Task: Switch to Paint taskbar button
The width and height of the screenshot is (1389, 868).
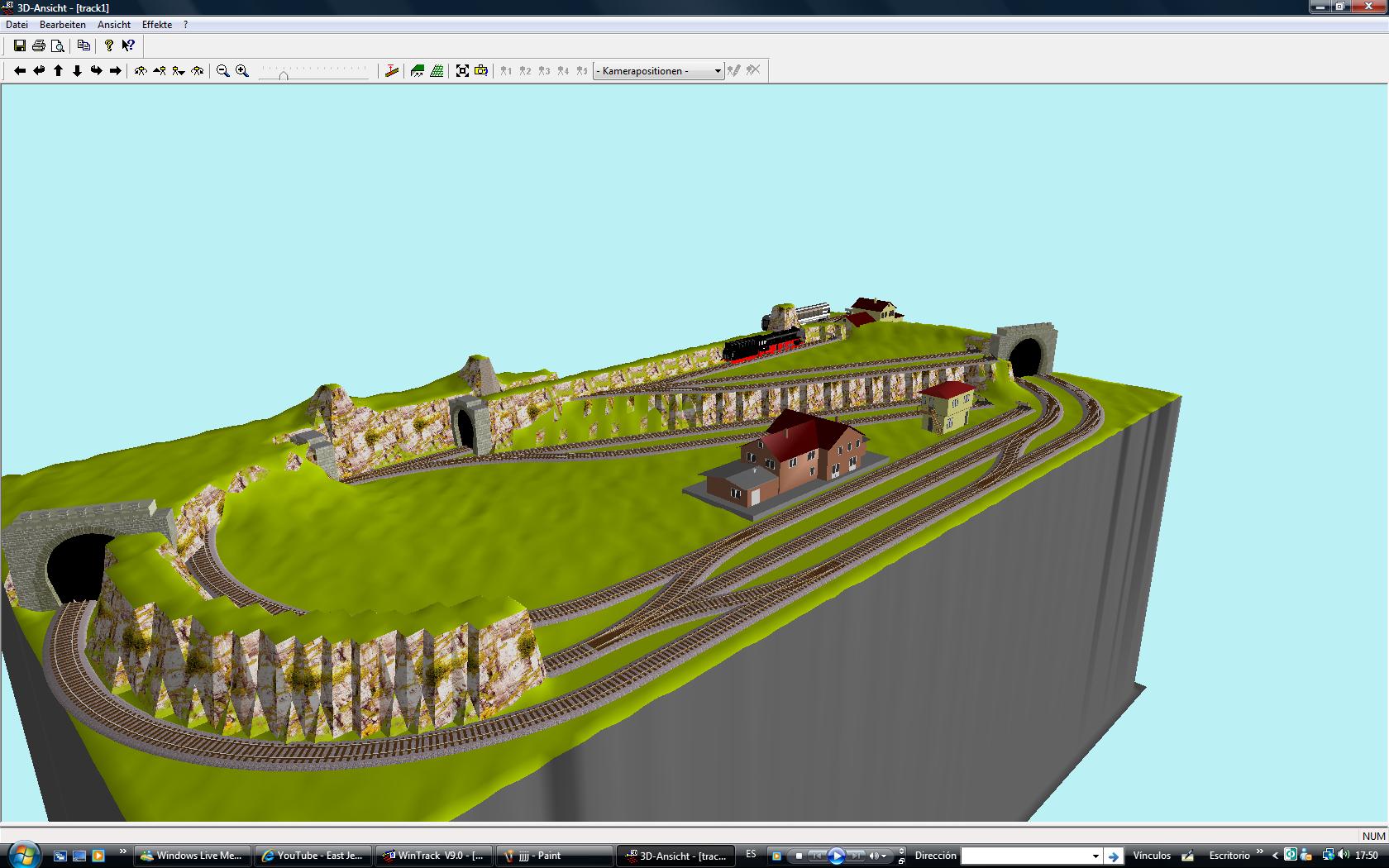Action: [556, 856]
